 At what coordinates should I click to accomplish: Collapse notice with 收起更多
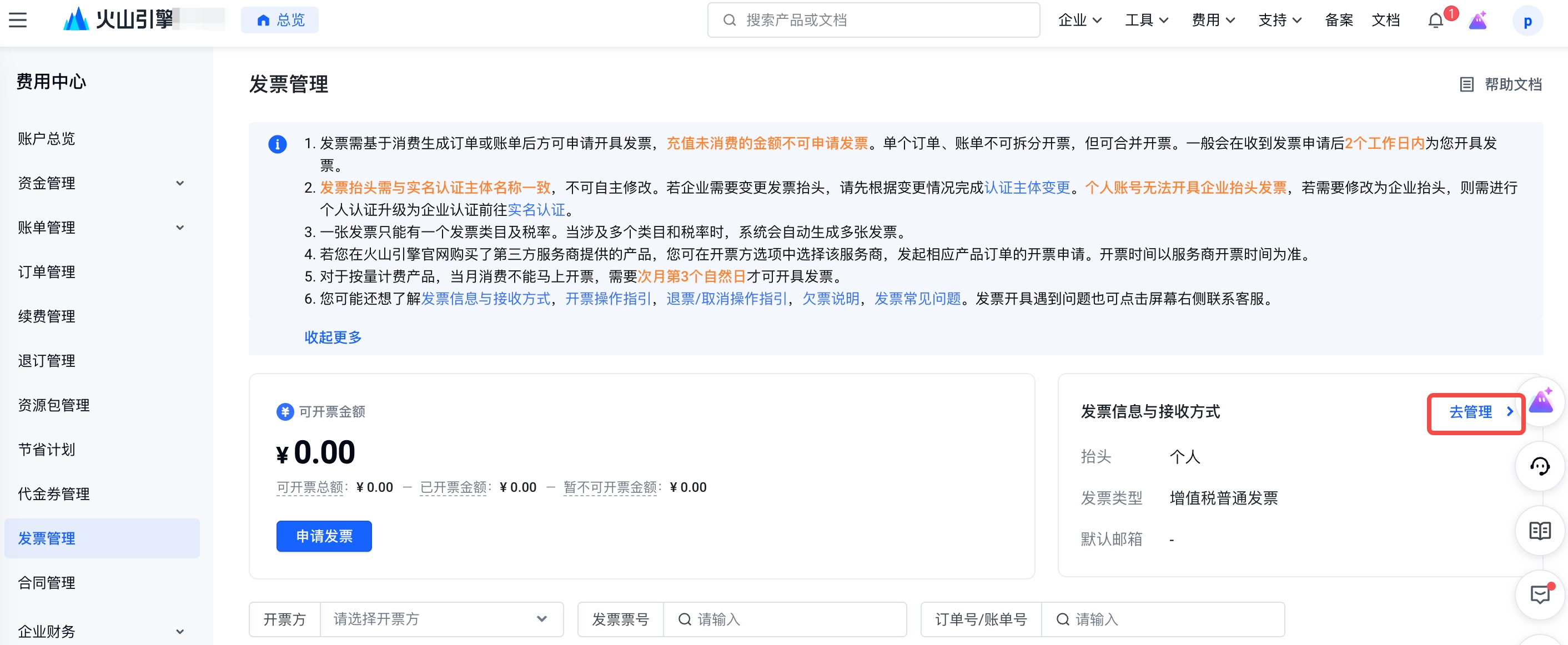coord(333,337)
